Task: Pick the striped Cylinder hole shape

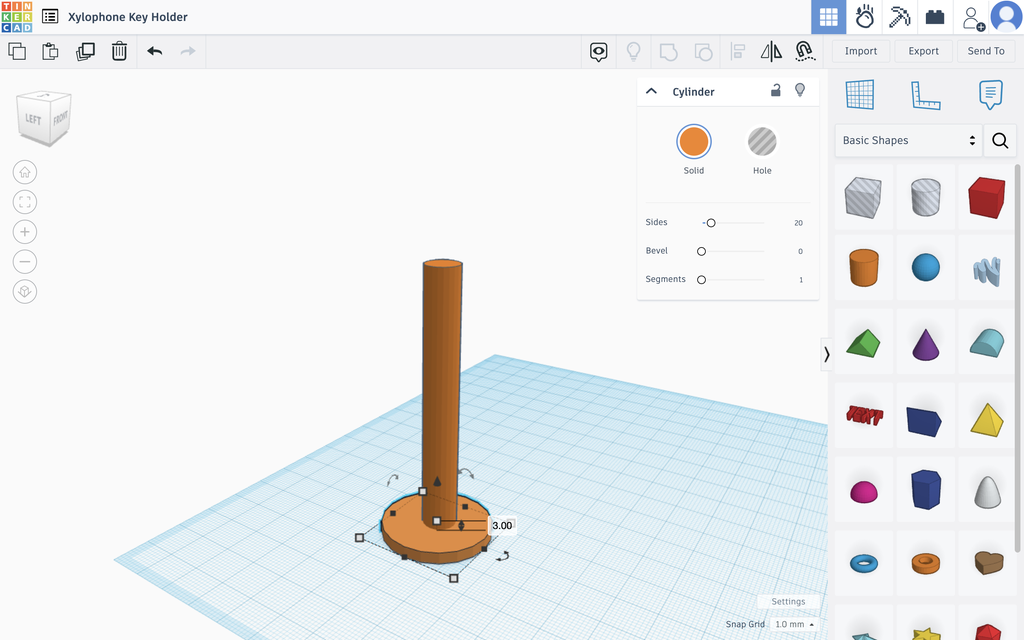Action: point(925,197)
